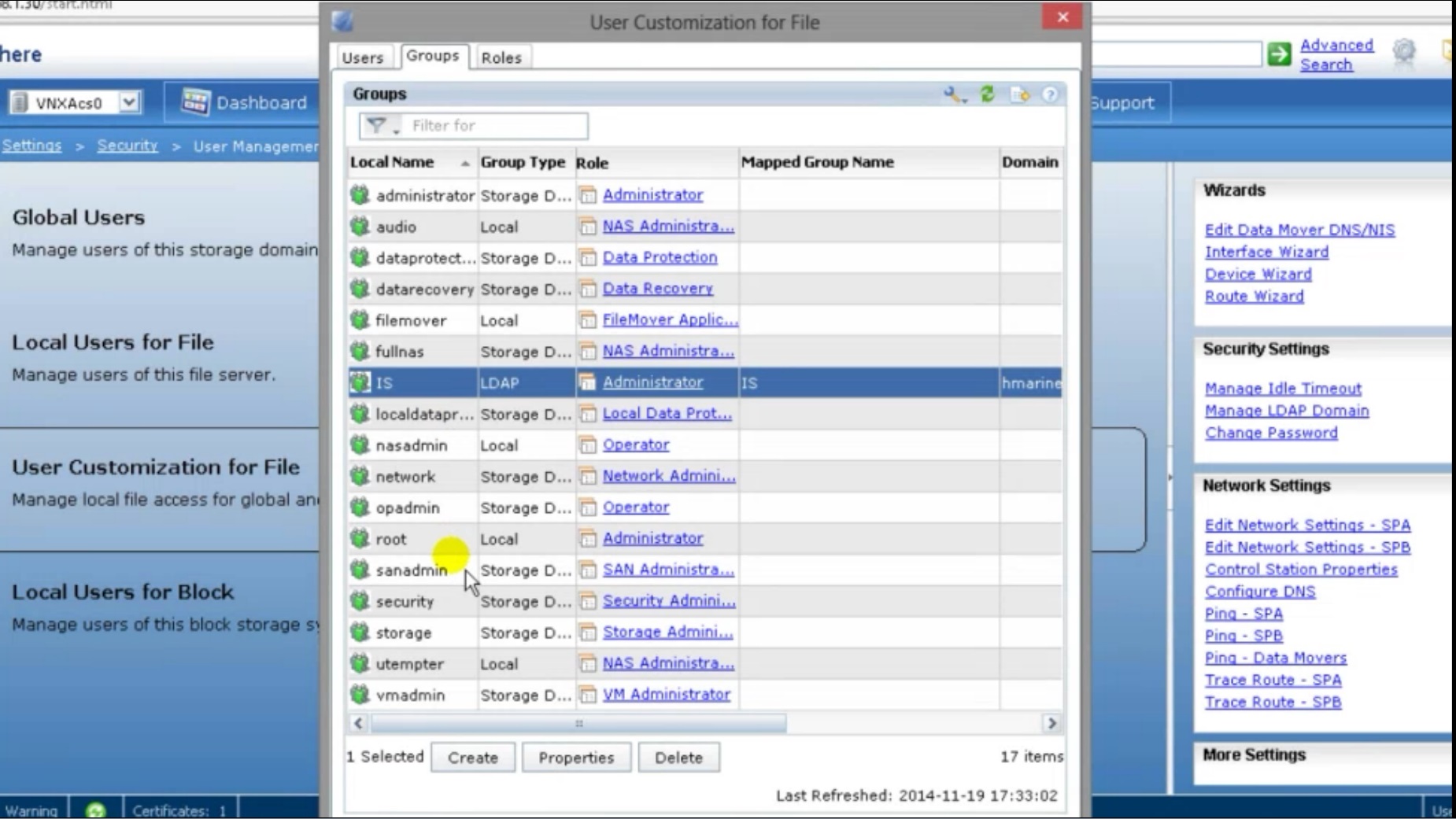Click the green status icon in the status bar
This screenshot has height=819, width=1456.
pos(95,810)
